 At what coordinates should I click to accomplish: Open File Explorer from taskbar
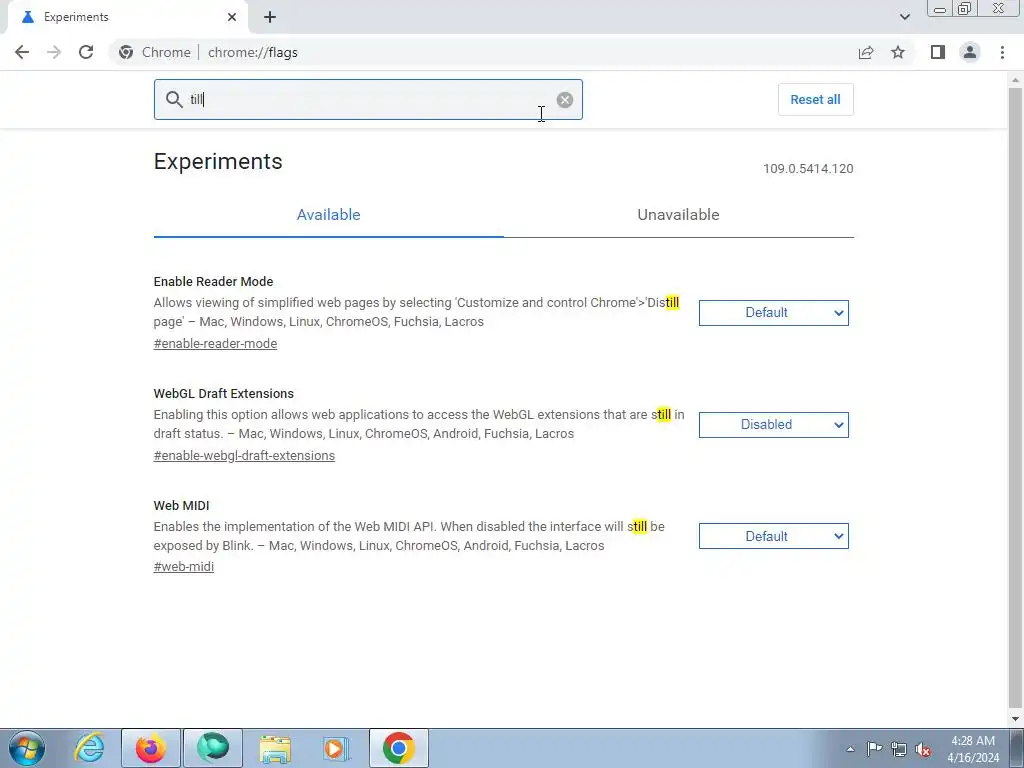[275, 748]
